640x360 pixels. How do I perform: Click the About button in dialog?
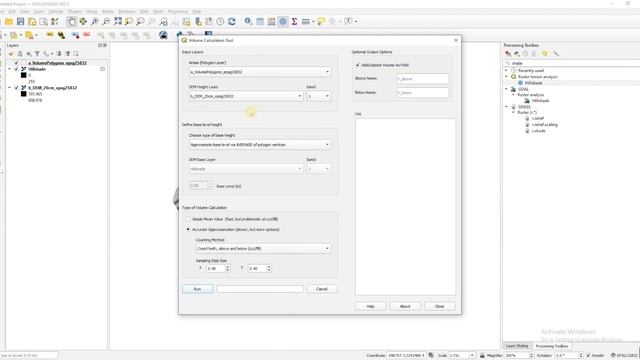pyautogui.click(x=405, y=306)
